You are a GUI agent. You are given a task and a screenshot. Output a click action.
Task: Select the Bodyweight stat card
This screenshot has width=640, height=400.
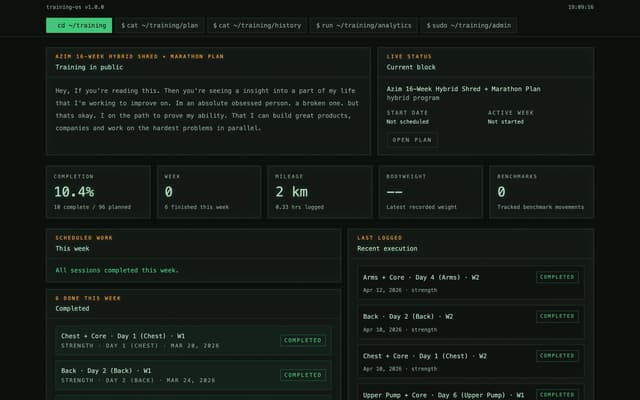[431, 192]
